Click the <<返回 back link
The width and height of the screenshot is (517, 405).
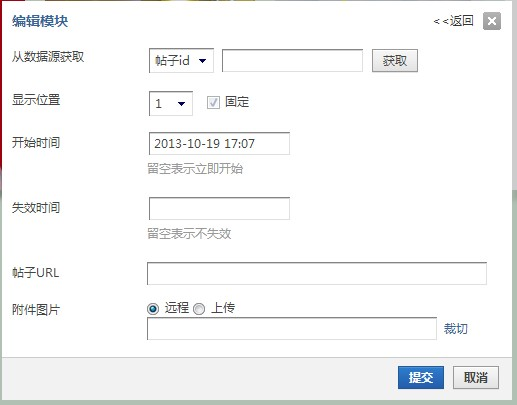[x=453, y=21]
